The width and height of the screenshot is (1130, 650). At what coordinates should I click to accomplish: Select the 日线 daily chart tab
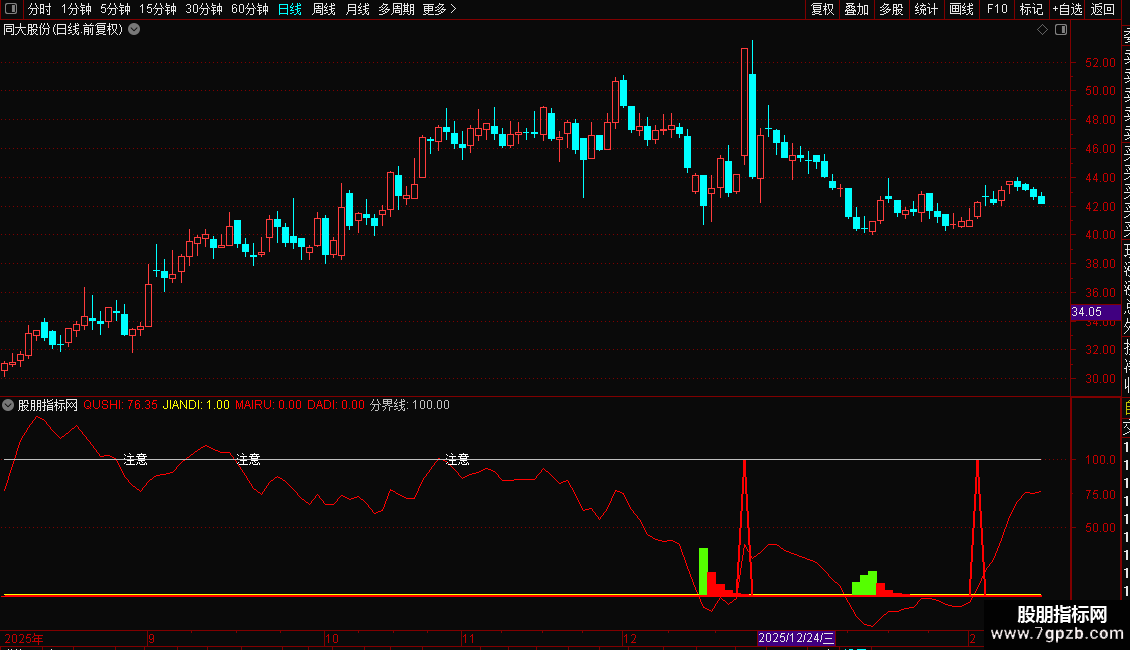click(x=290, y=9)
